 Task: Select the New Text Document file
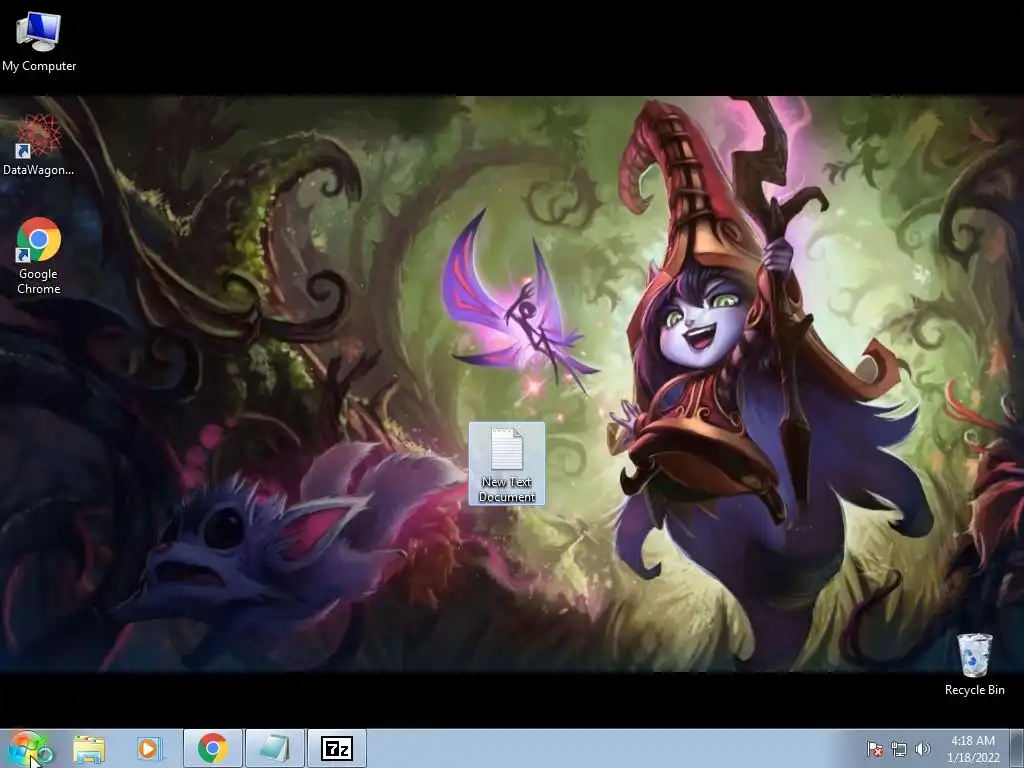point(507,463)
